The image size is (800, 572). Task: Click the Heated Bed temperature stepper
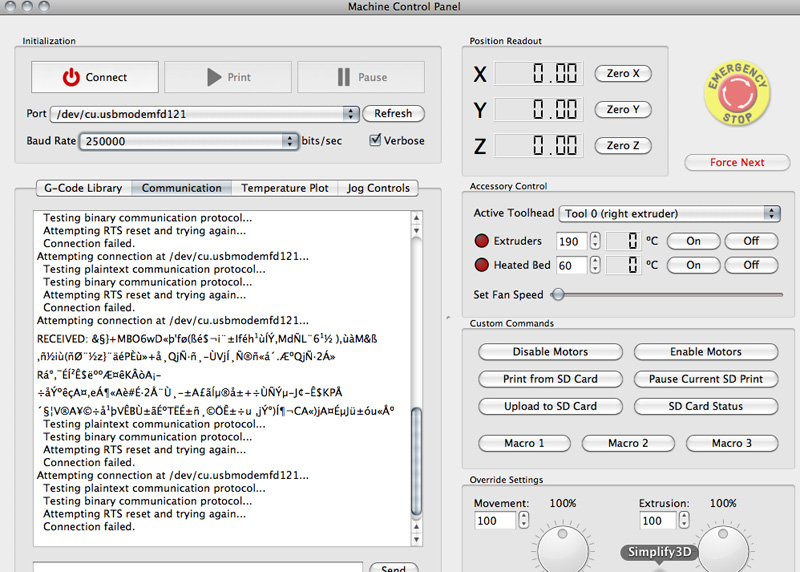595,265
